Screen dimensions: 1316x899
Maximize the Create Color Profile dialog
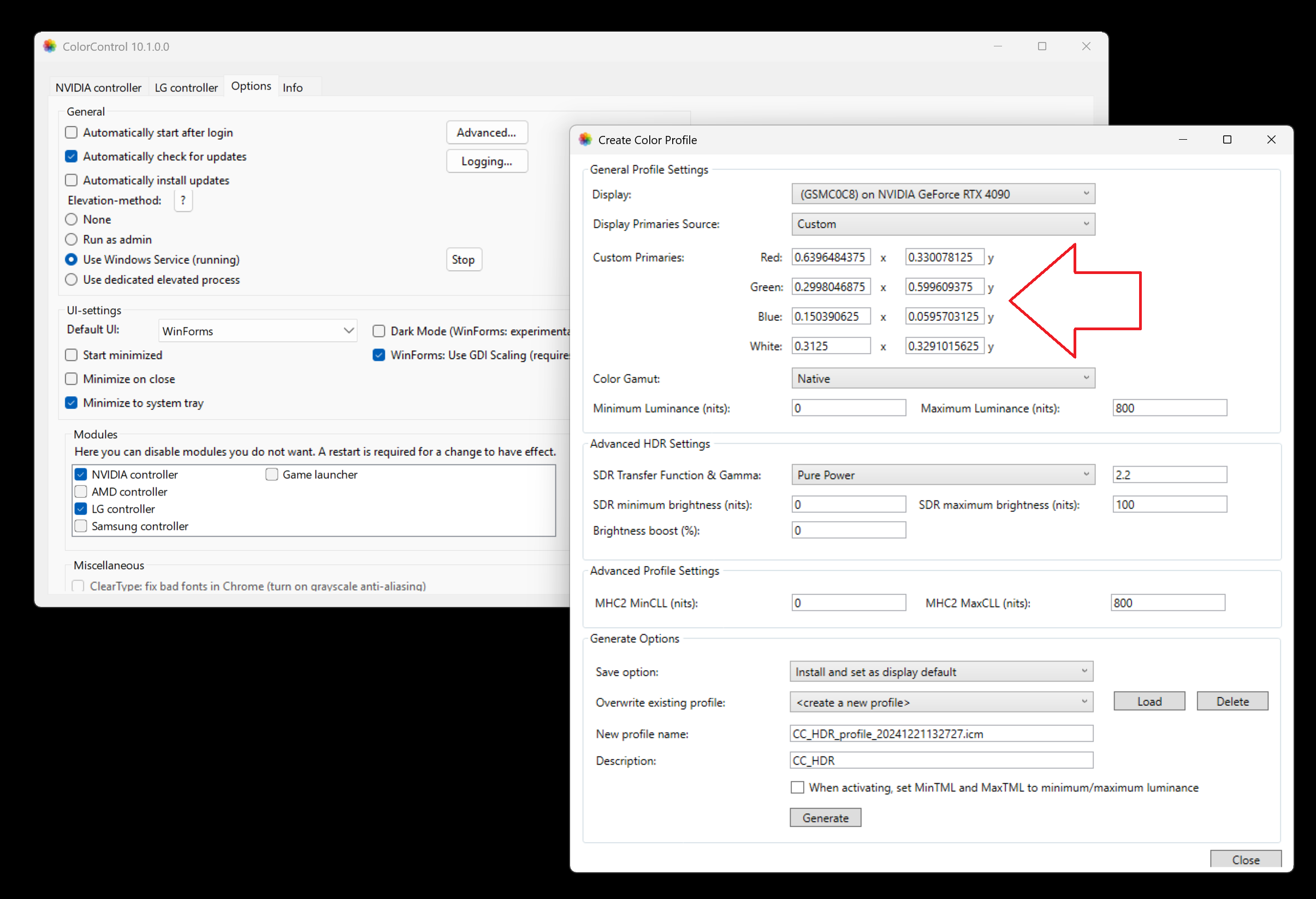click(1227, 140)
